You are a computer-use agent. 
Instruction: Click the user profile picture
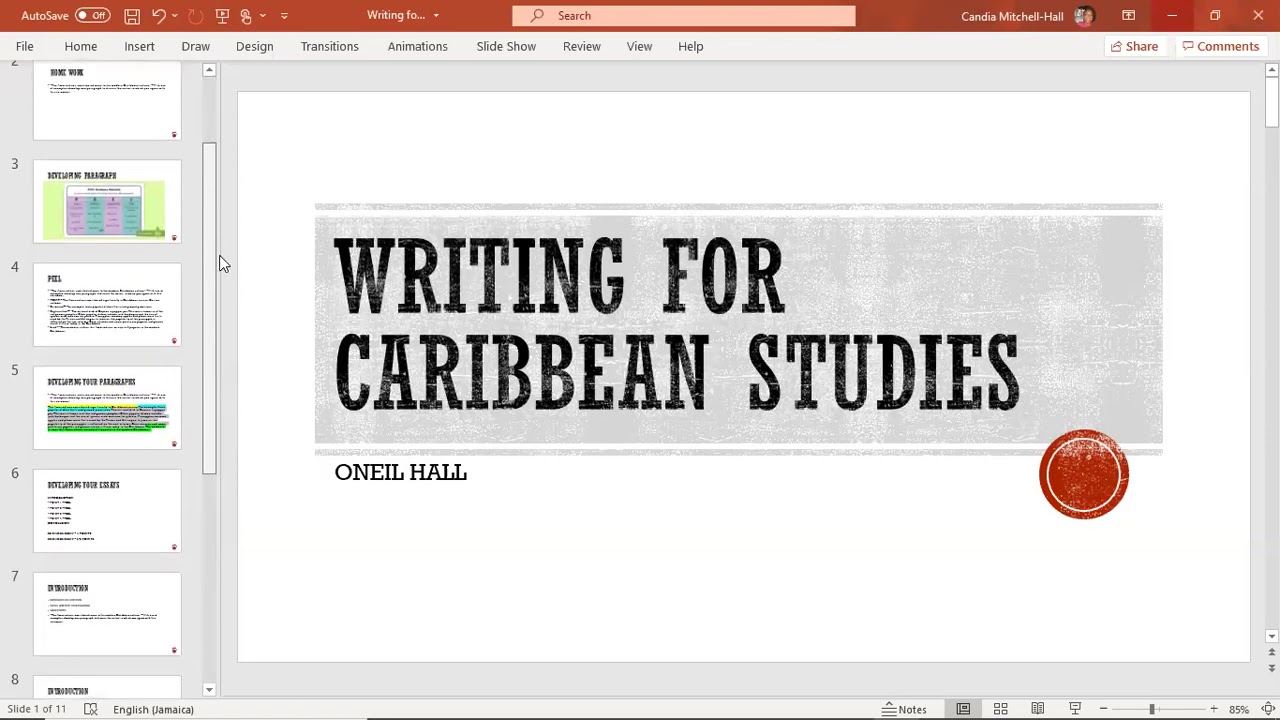click(1084, 15)
